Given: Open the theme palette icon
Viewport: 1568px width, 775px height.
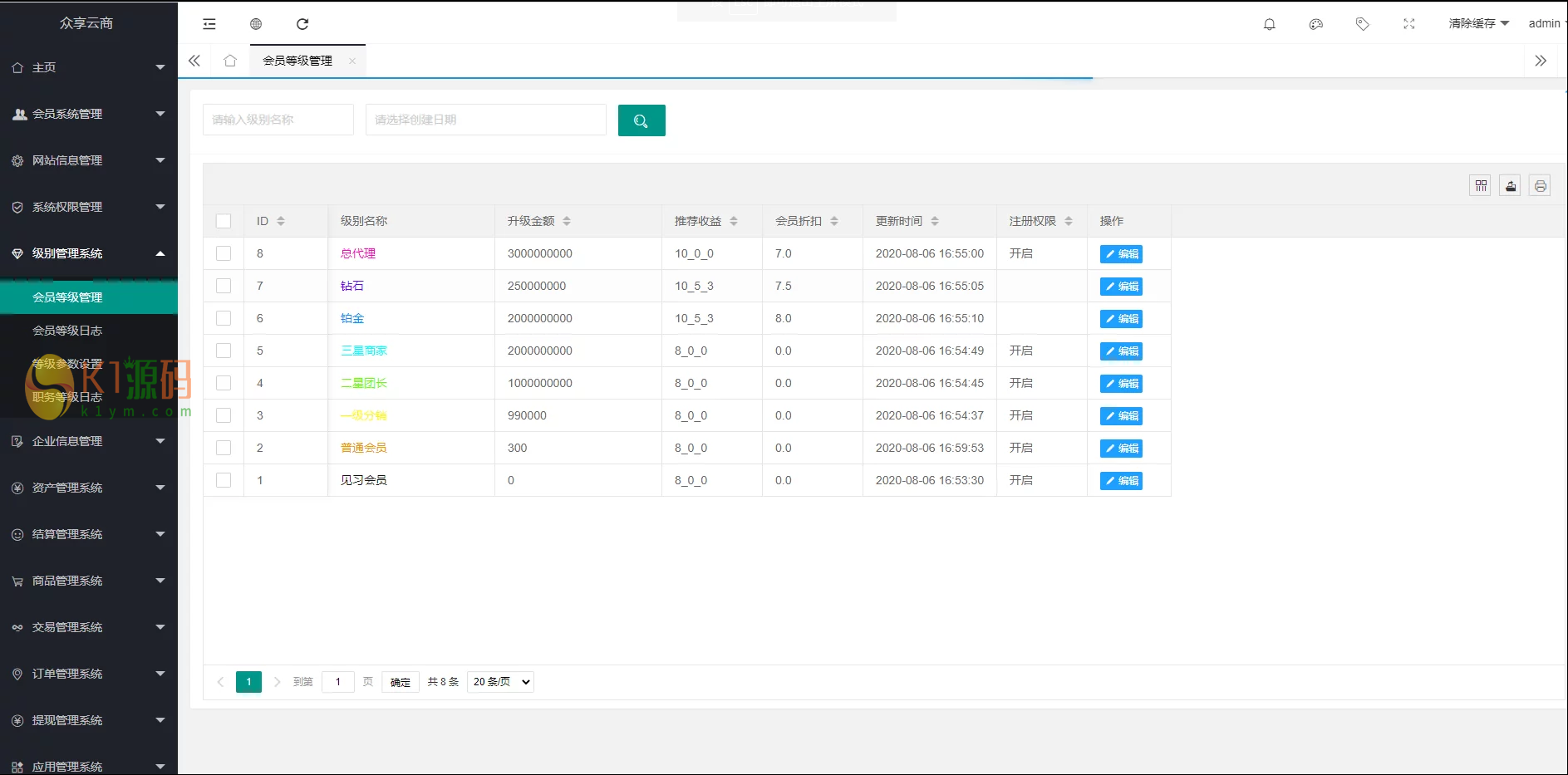Looking at the screenshot, I should (x=1315, y=24).
